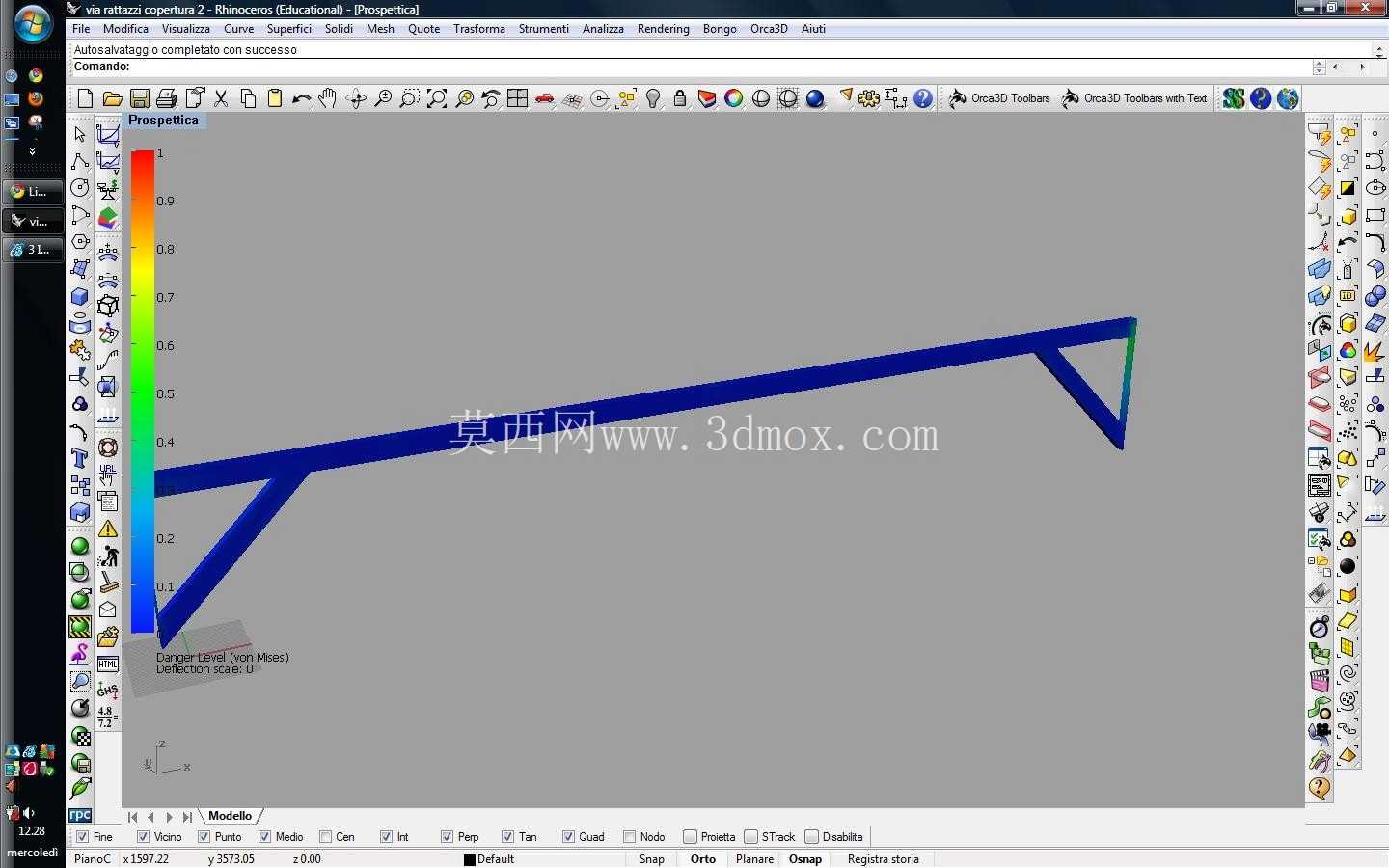The height and width of the screenshot is (868, 1389).
Task: Click the red car icon
Action: pyautogui.click(x=545, y=98)
